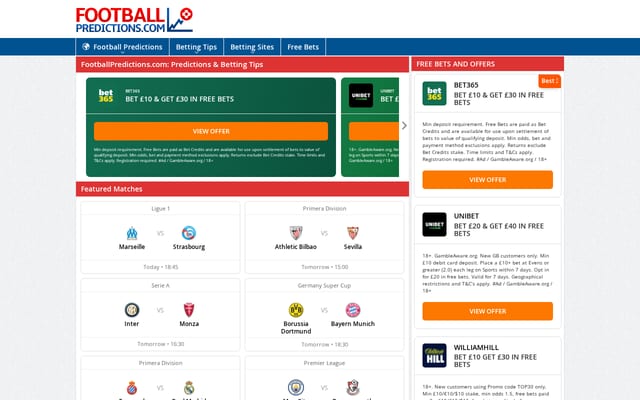Open the Unibet logo in the sidebar offer
The image size is (640, 400).
click(x=434, y=224)
